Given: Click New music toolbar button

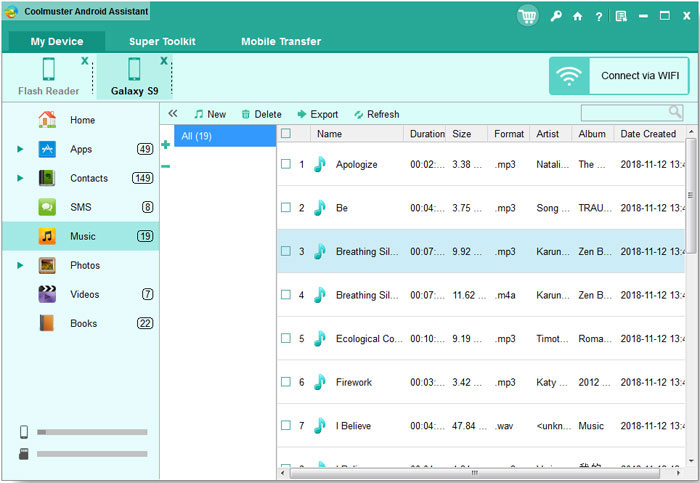Looking at the screenshot, I should coord(210,114).
